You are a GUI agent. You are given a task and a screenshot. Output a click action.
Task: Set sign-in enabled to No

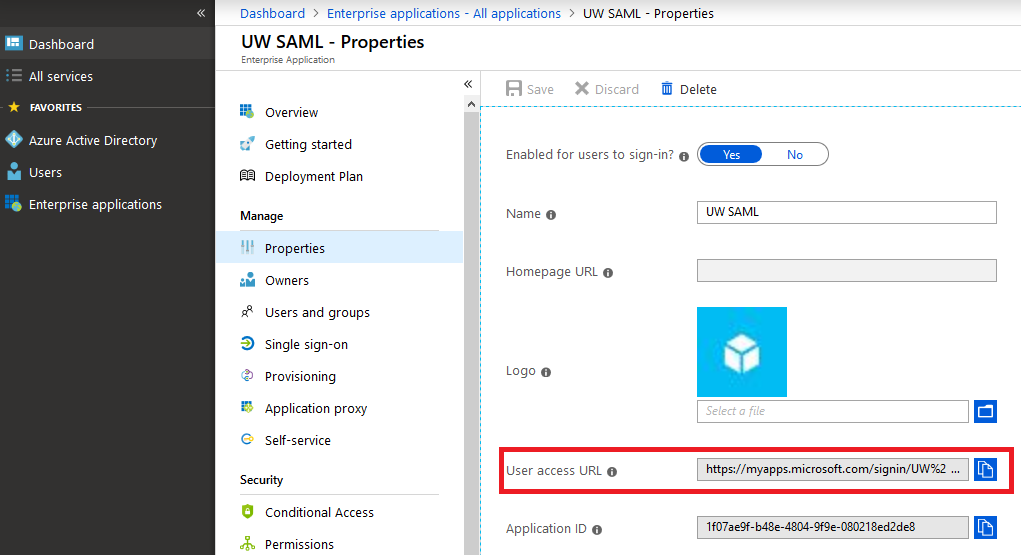coord(794,154)
